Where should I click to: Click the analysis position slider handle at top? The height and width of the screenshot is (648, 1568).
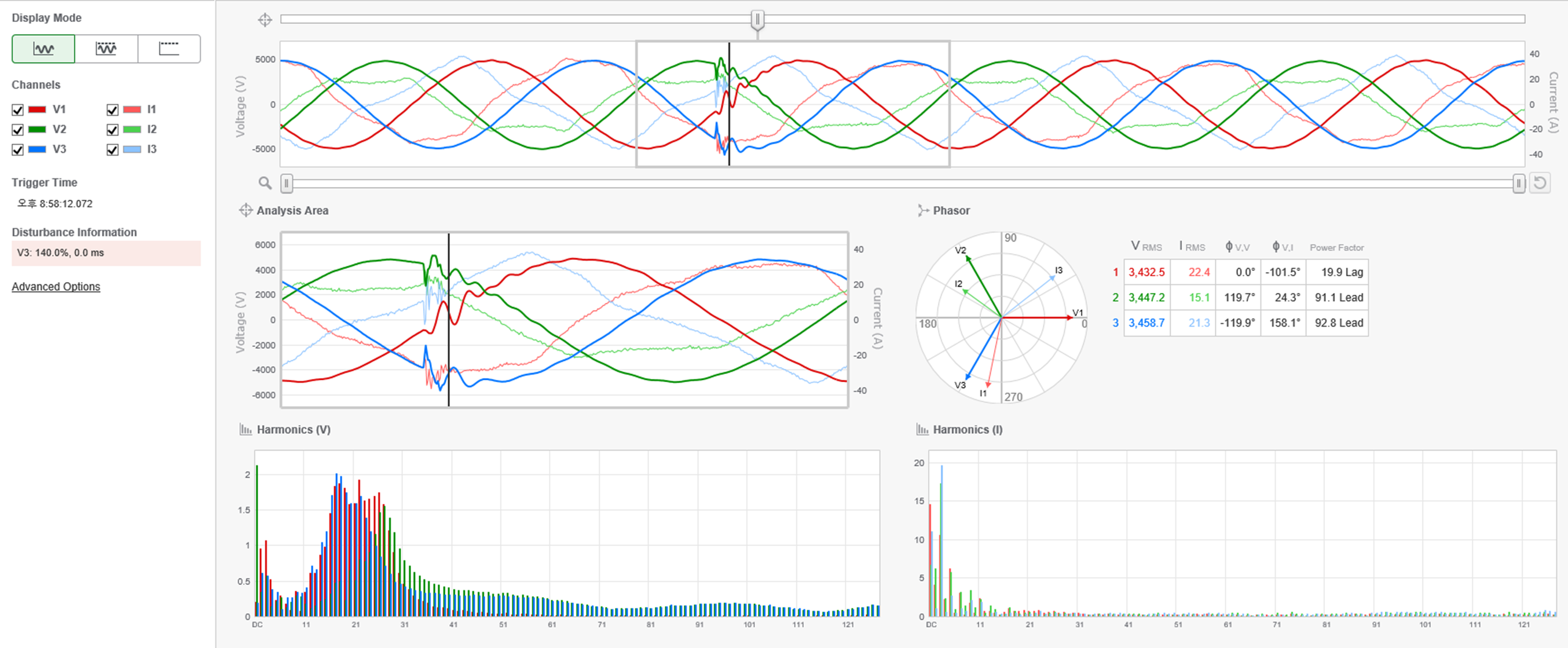[x=757, y=20]
